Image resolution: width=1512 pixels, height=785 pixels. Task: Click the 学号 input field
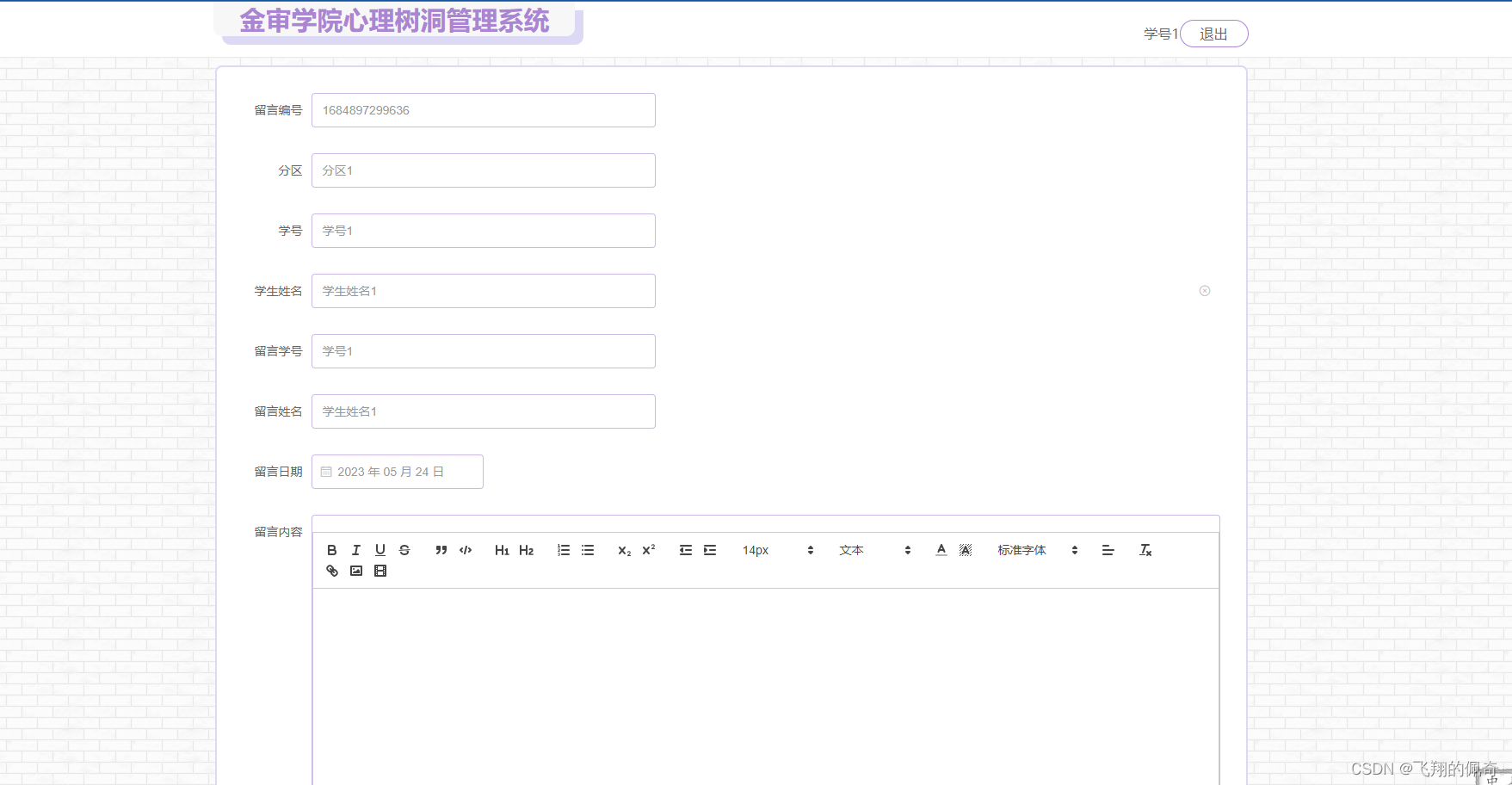[x=484, y=231]
